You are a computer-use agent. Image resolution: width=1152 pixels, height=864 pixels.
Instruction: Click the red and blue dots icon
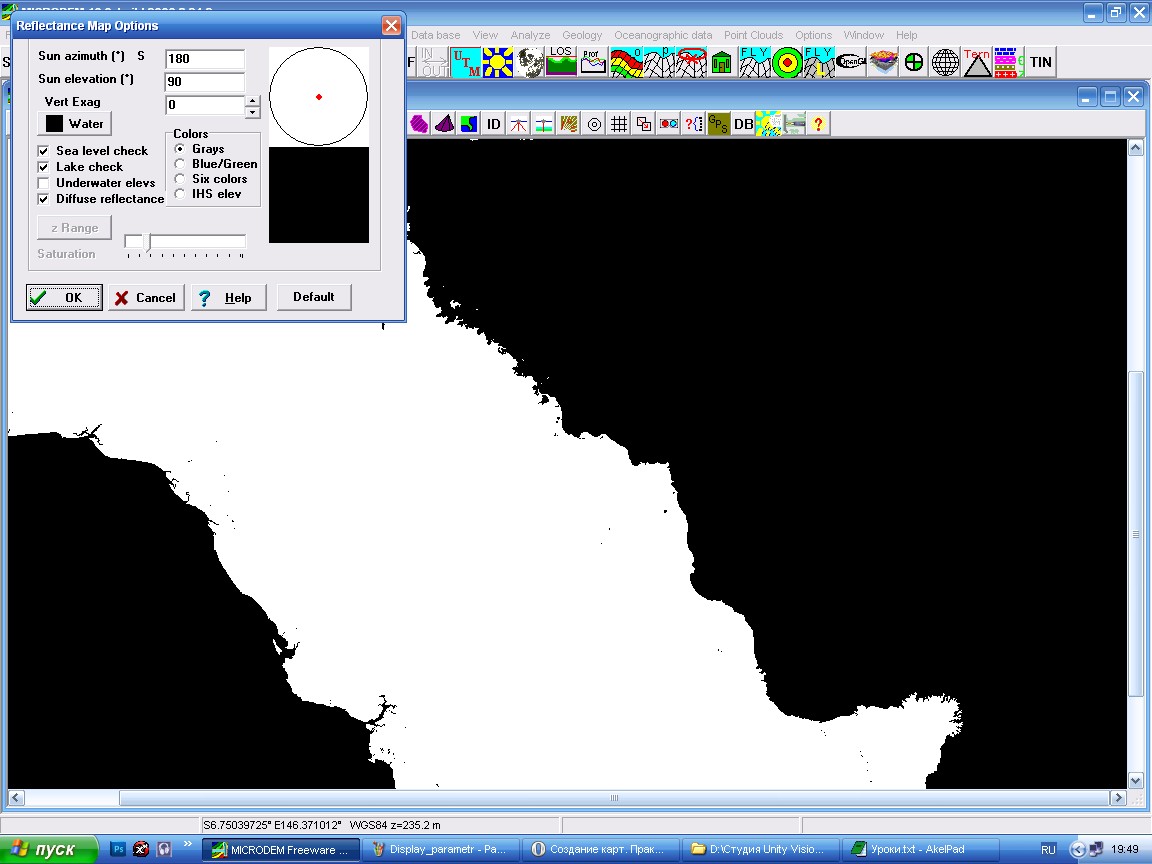(x=669, y=124)
